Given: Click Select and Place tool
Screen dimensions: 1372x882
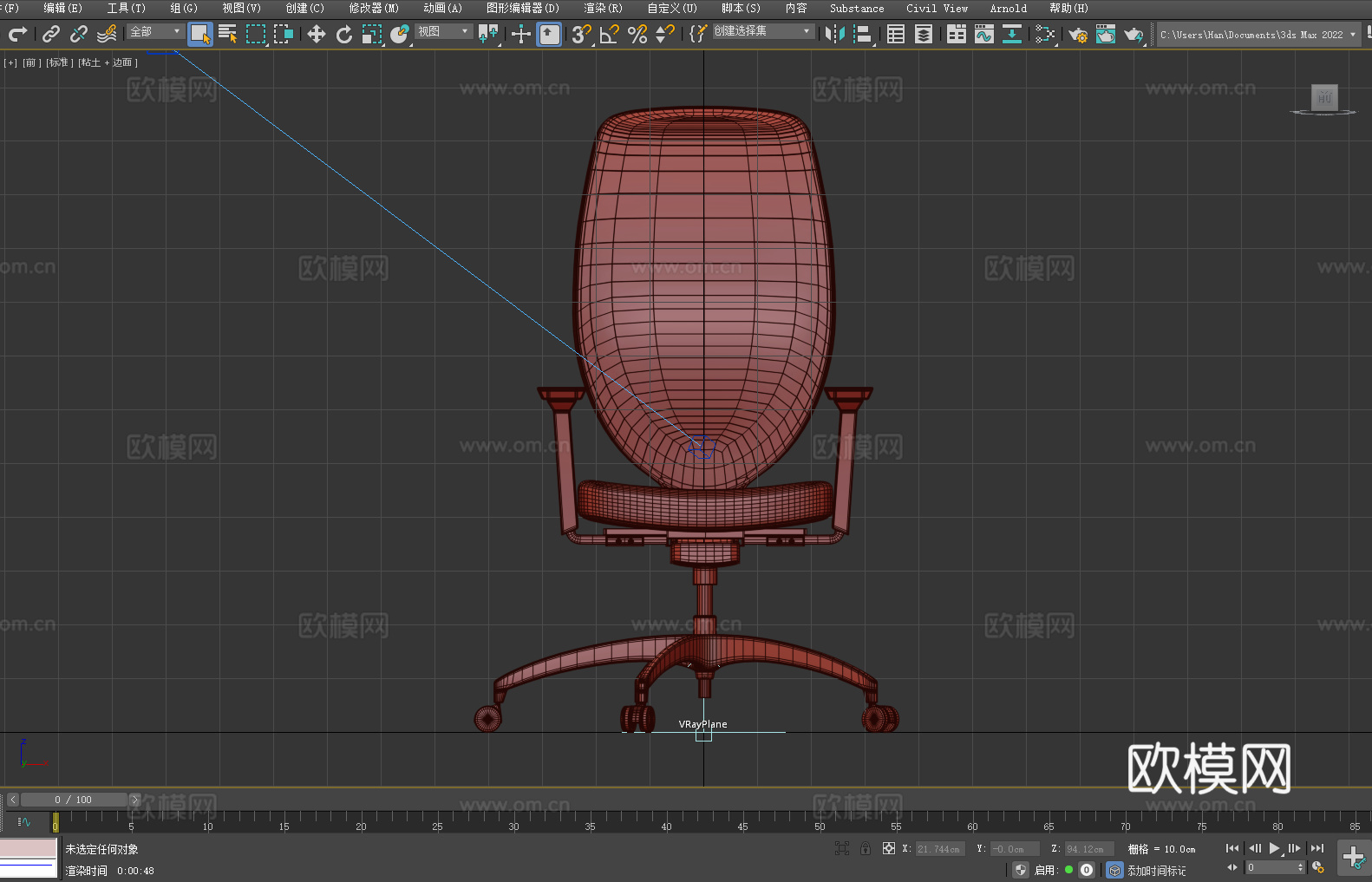Looking at the screenshot, I should pyautogui.click(x=399, y=34).
